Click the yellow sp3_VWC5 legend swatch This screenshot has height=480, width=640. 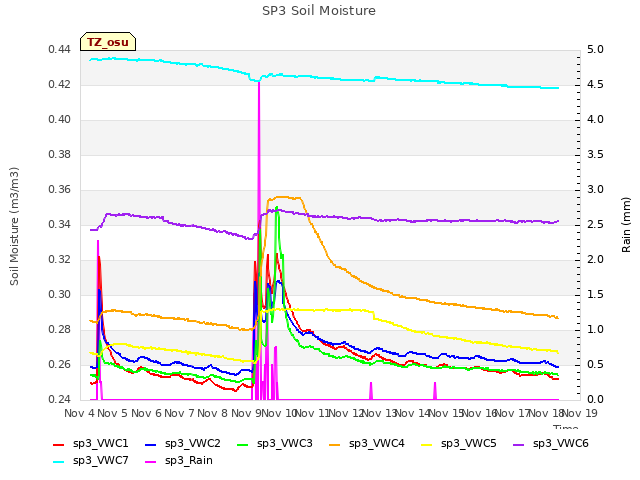[x=427, y=444]
